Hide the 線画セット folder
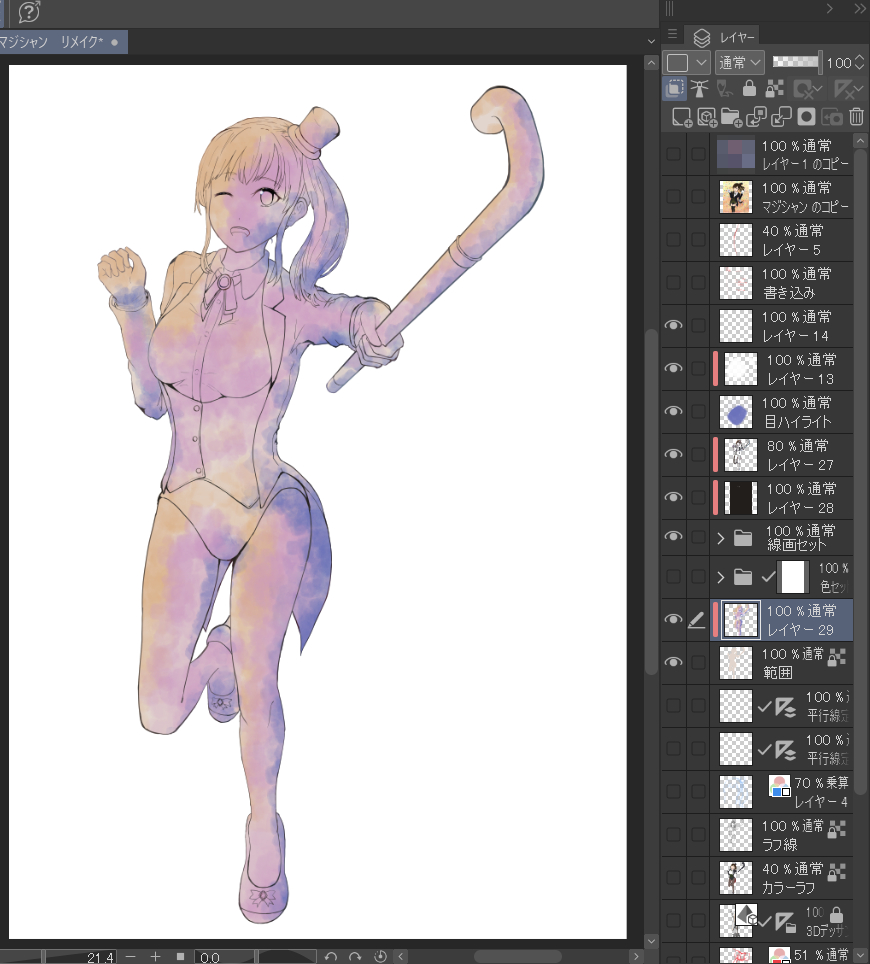The height and width of the screenshot is (964, 870). pos(674,537)
